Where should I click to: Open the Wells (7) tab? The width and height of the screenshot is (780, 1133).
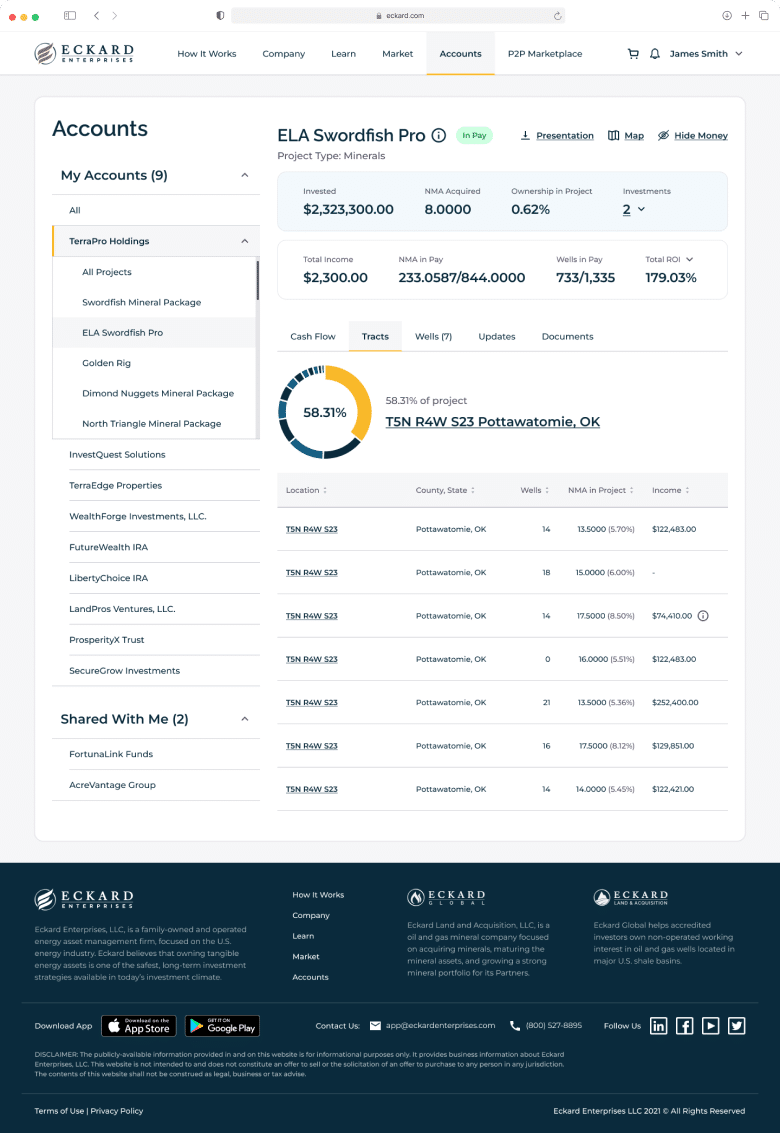tap(433, 337)
